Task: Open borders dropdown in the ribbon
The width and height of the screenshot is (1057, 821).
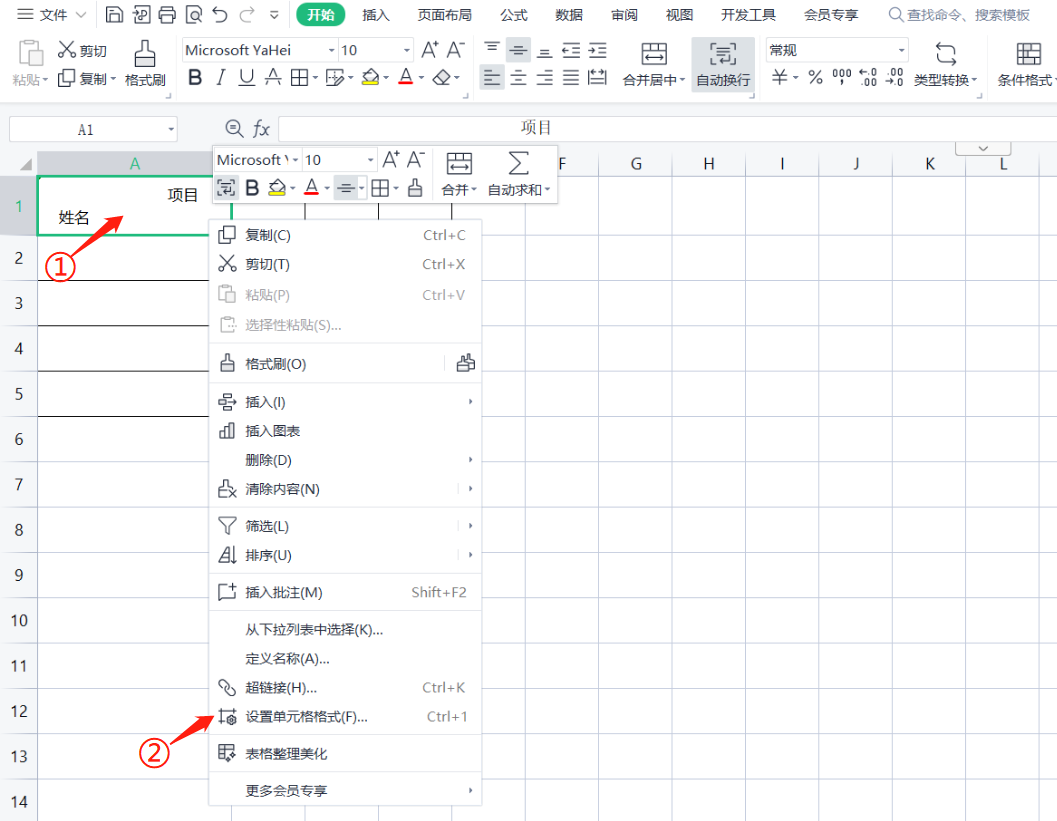Action: 315,78
